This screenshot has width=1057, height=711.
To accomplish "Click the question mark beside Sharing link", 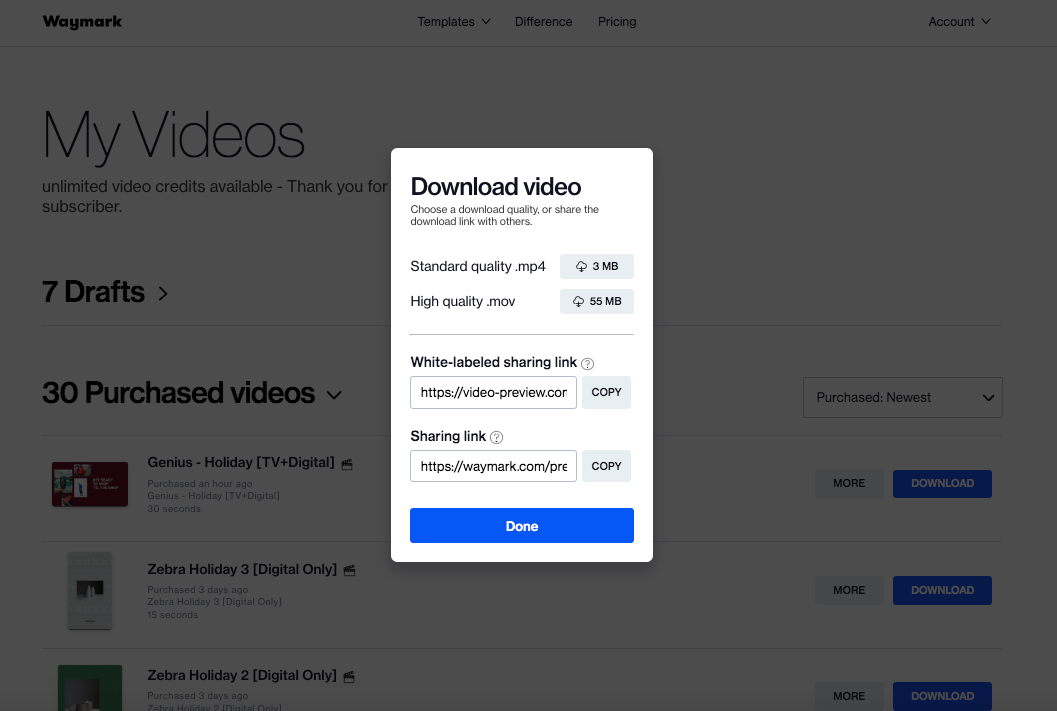I will (x=496, y=436).
